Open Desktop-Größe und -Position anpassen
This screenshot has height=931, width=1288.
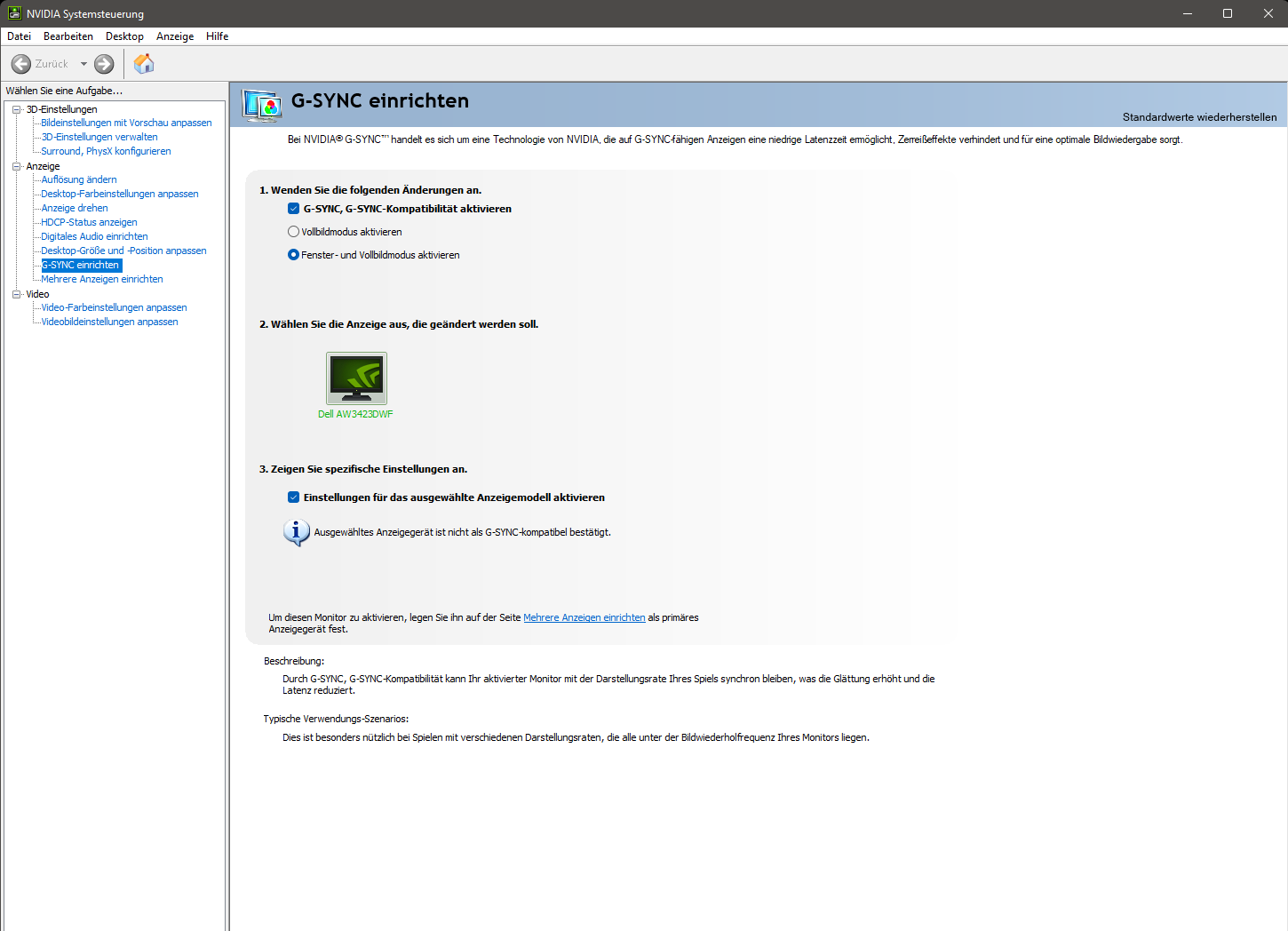tap(123, 251)
